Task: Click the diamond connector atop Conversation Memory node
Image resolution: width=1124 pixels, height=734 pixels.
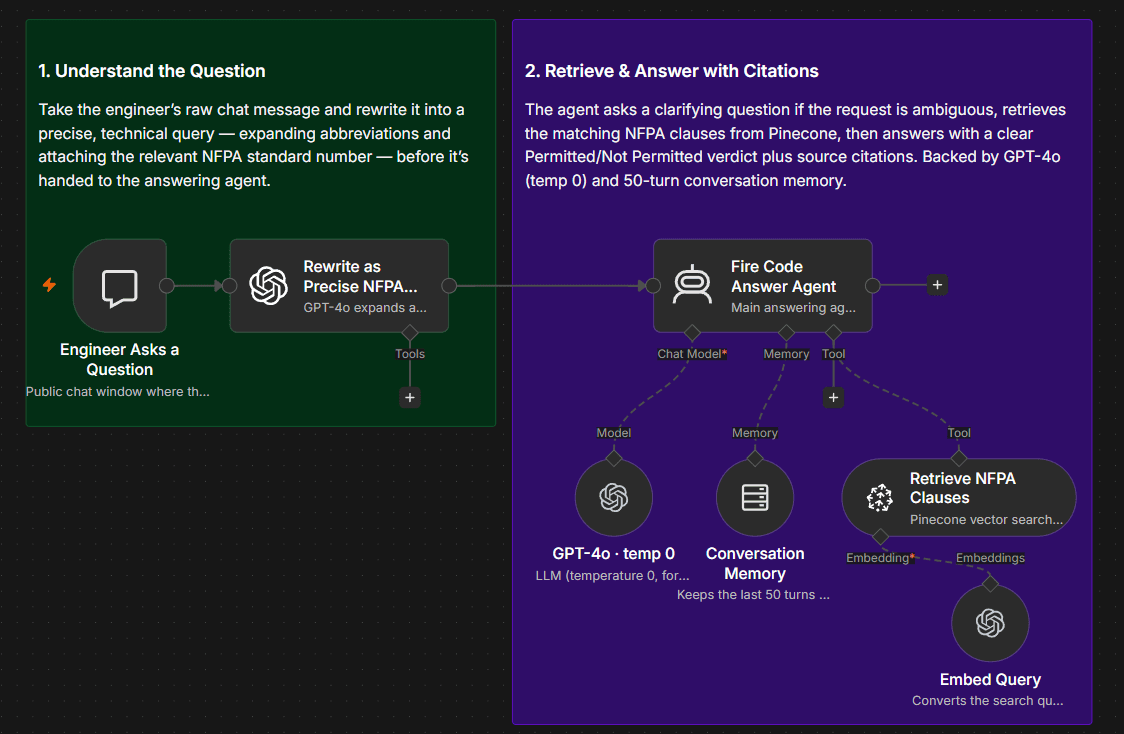Action: (x=755, y=458)
